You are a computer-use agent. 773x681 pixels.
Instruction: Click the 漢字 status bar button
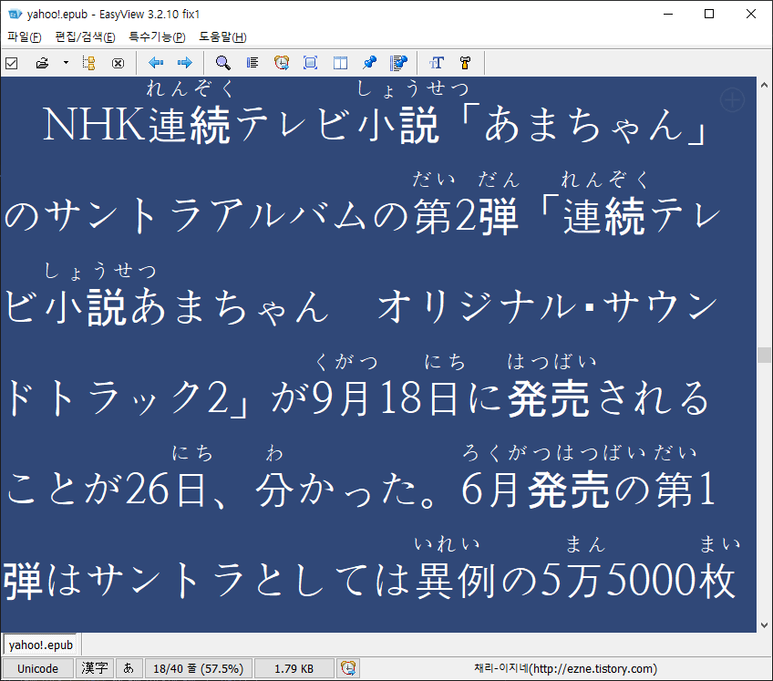[x=95, y=669]
